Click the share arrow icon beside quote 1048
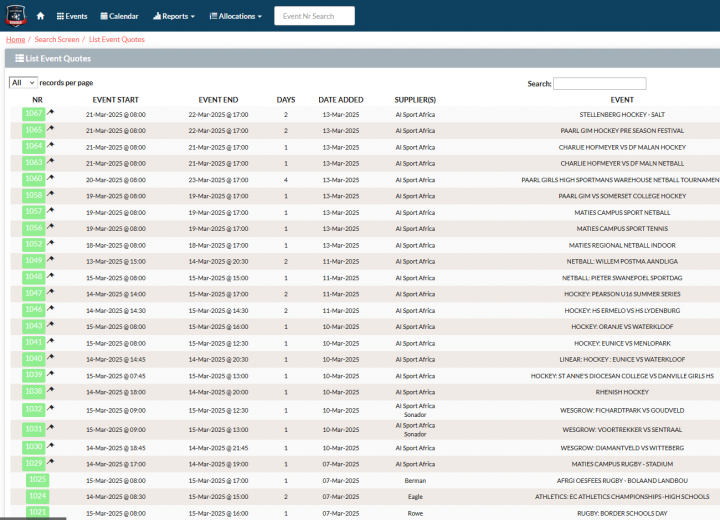Image resolution: width=720 pixels, height=520 pixels. click(51, 275)
